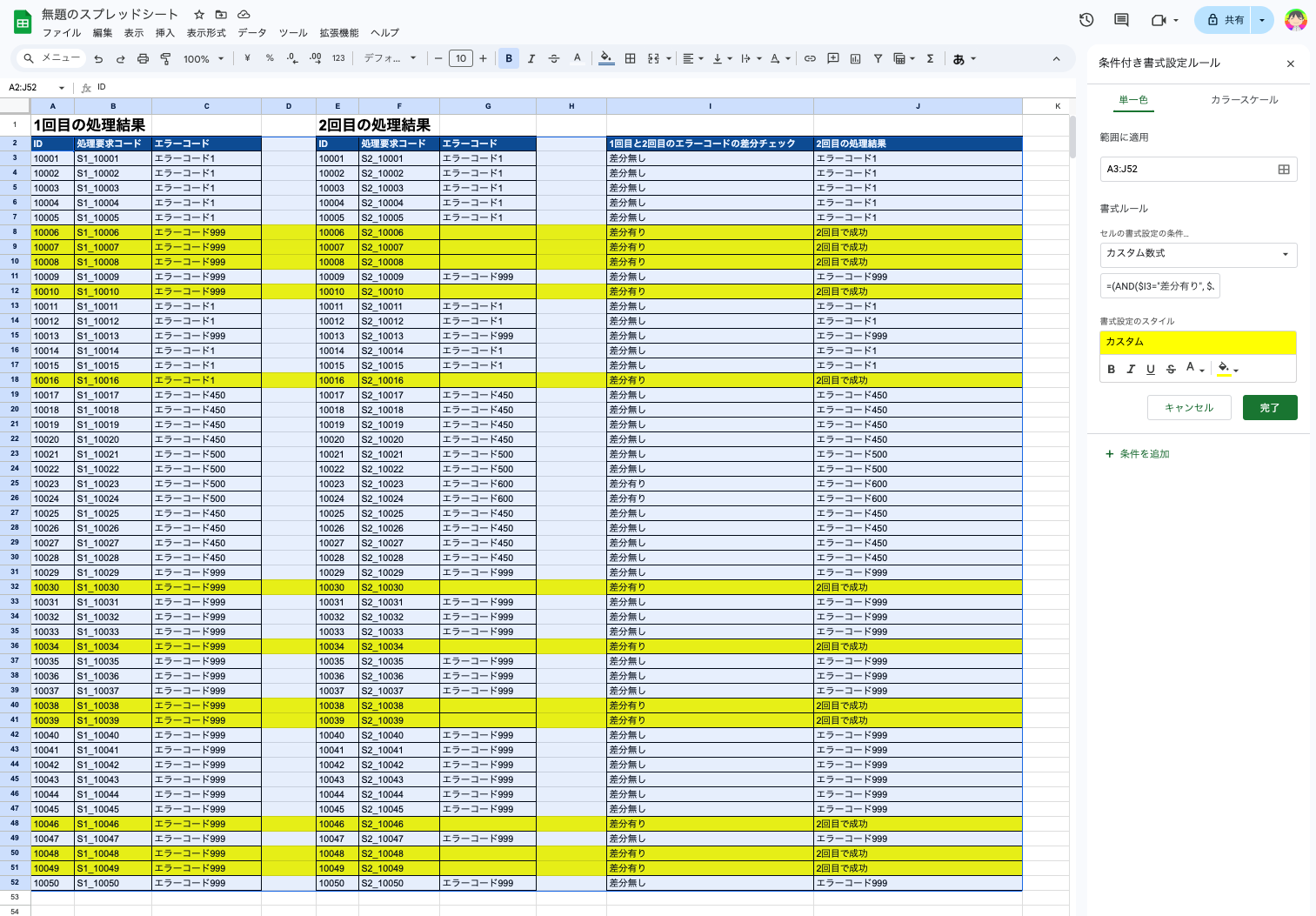1316x916 pixels.
Task: Switch to the カラースケール tab
Action: pyautogui.click(x=1245, y=100)
